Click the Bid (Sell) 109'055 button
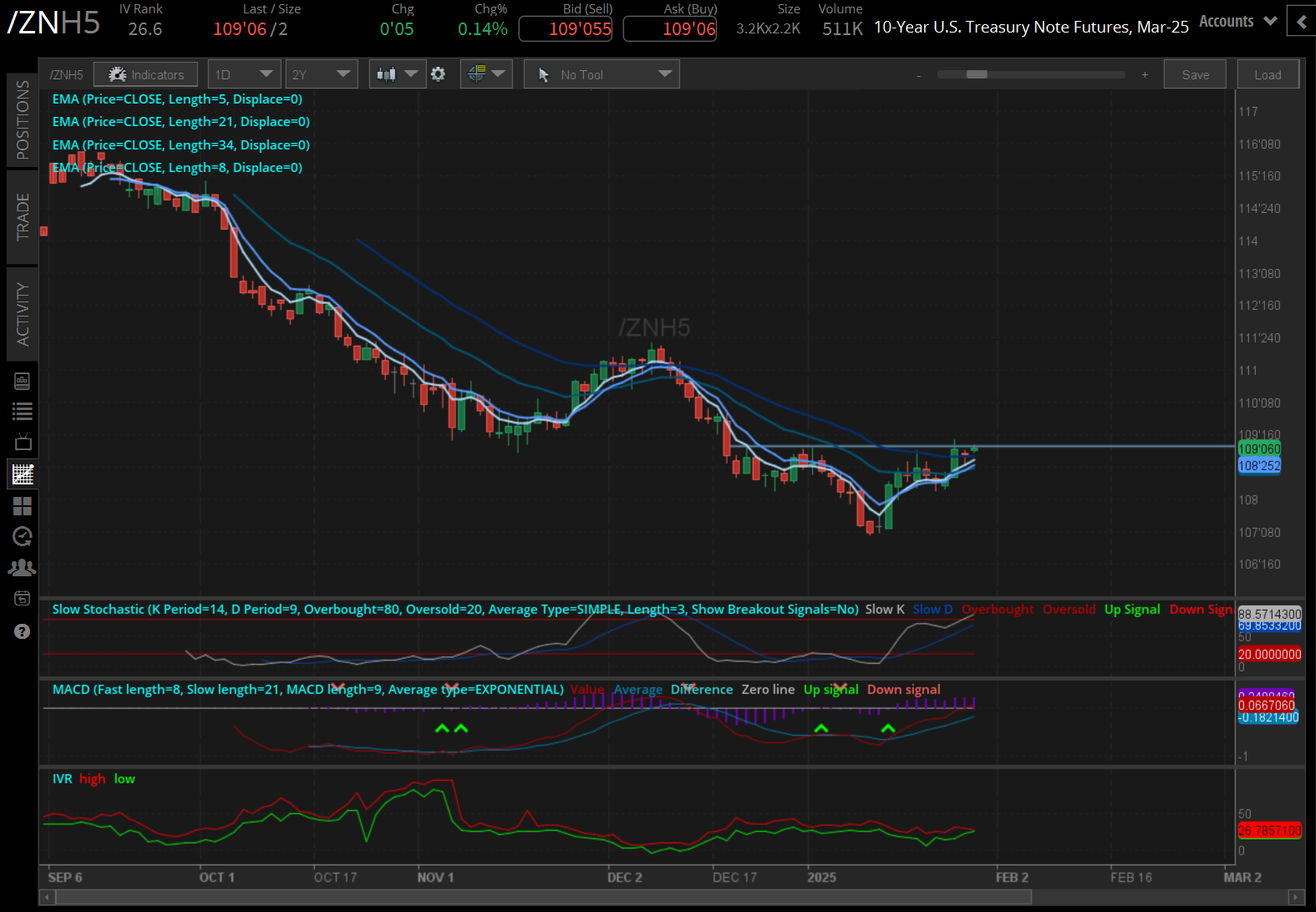 566,28
